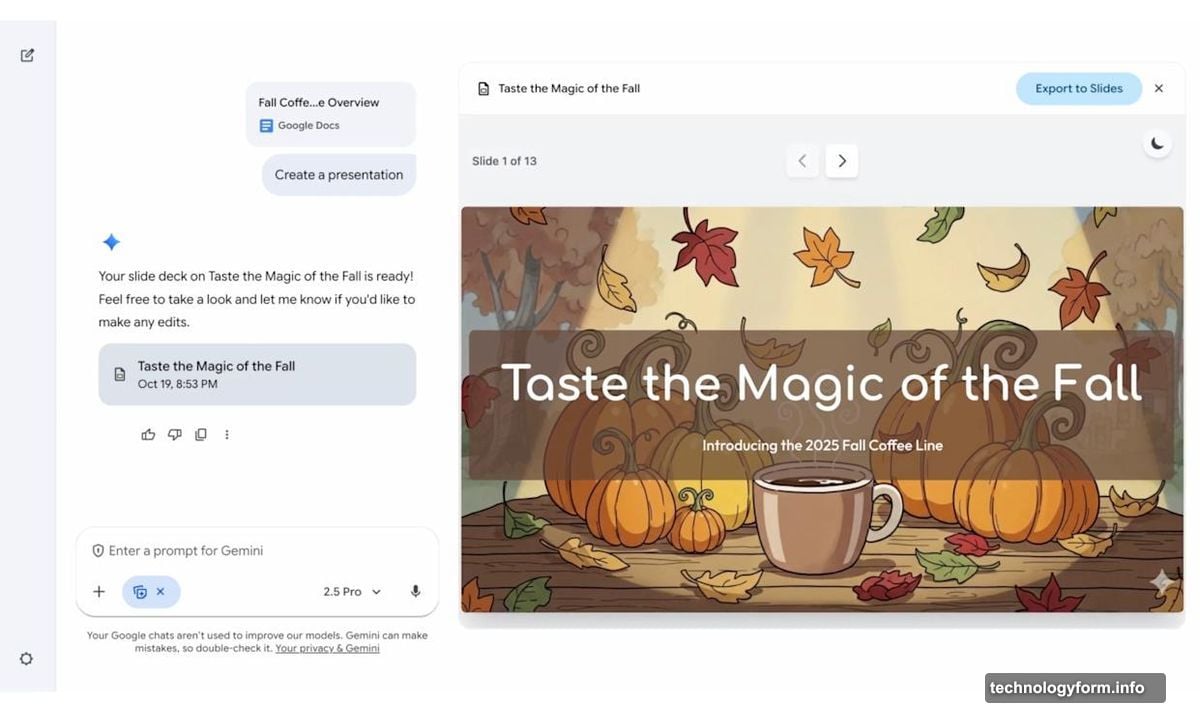This screenshot has height=713, width=1200.
Task: Click the panel title 'Taste the Magic of the Fall'
Action: (x=569, y=89)
